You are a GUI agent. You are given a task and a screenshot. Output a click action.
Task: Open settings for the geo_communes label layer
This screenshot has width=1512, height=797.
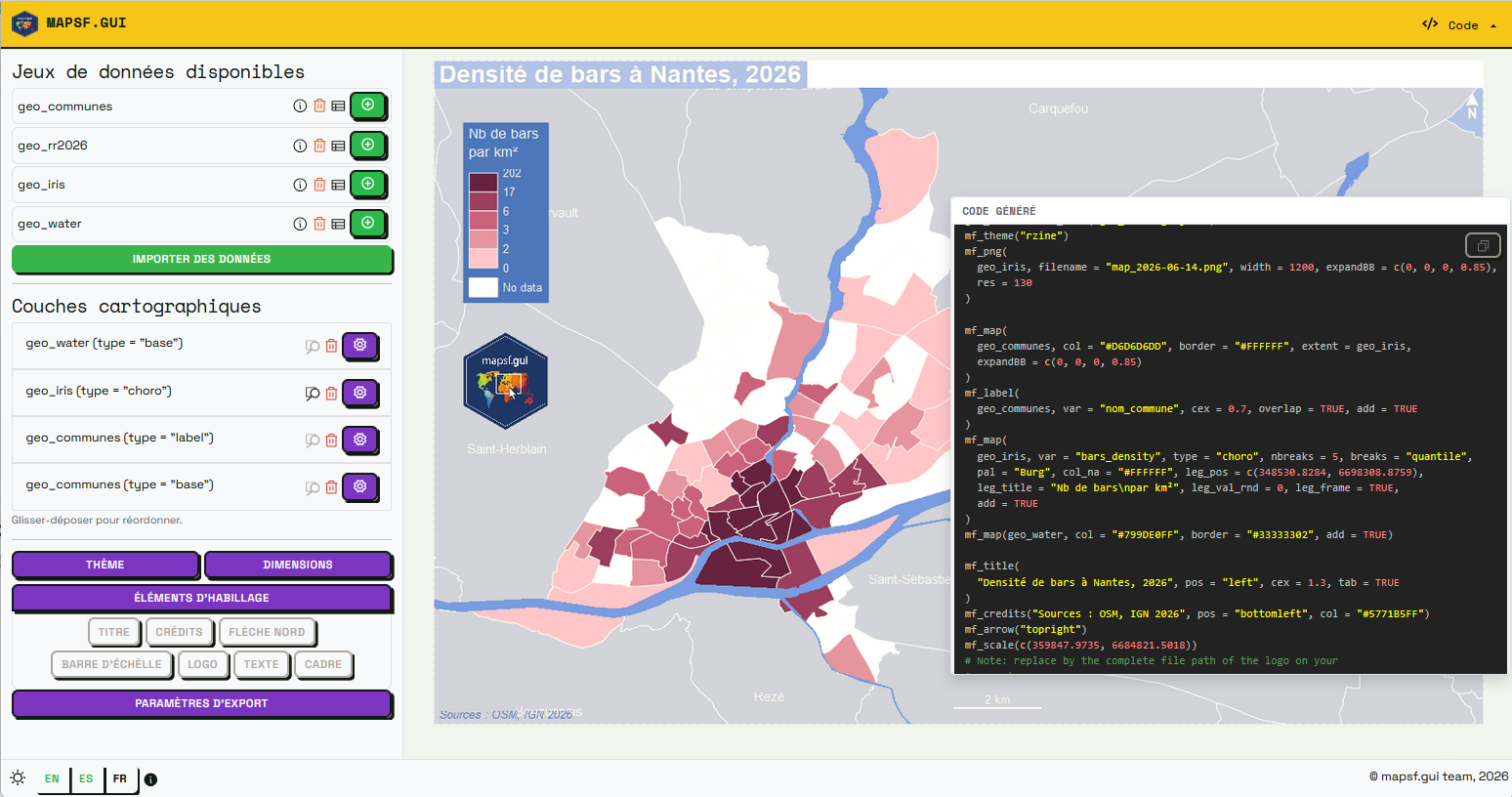(x=360, y=439)
